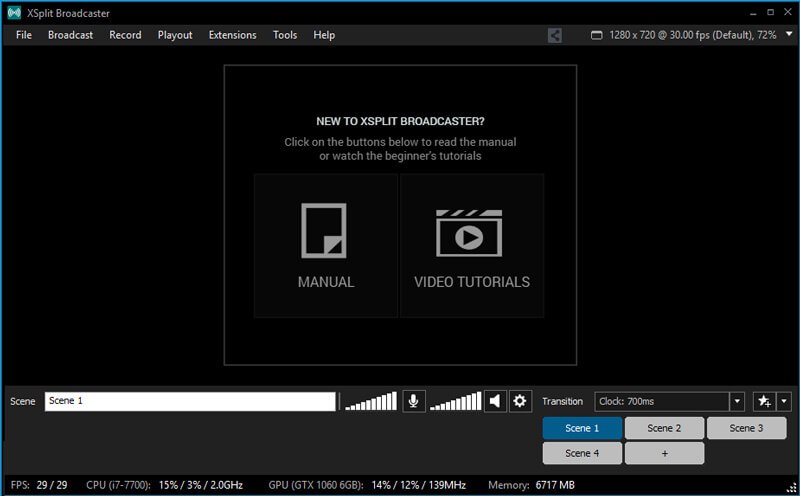This screenshot has height=496, width=800.
Task: Open the Broadcast menu
Action: tap(70, 35)
